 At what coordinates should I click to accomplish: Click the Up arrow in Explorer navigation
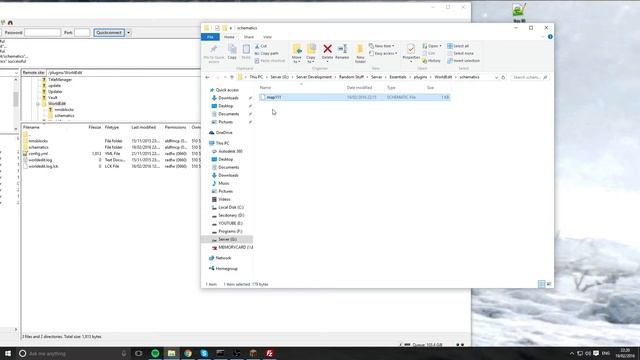[x=232, y=77]
